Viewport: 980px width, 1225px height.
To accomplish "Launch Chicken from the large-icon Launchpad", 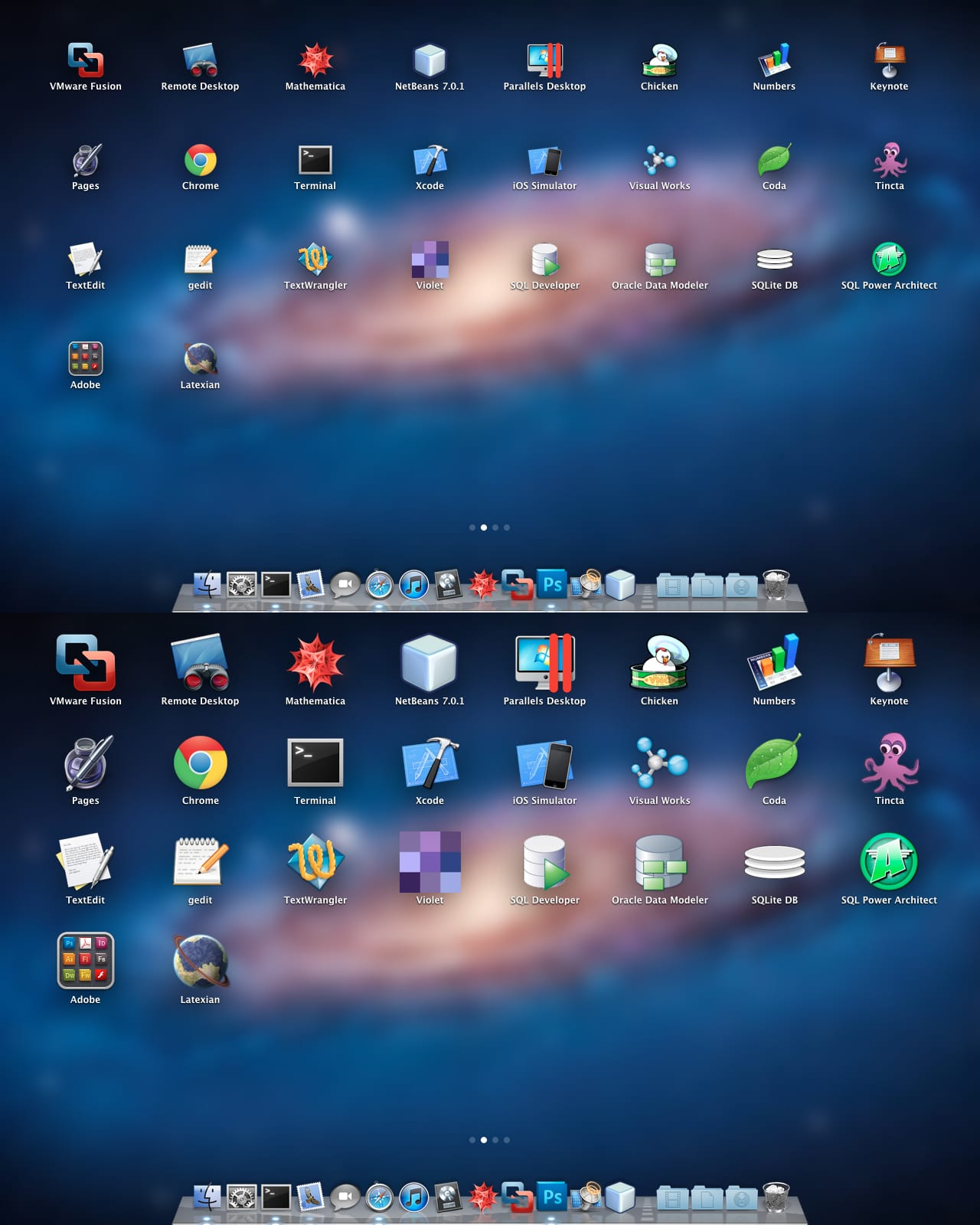I will pyautogui.click(x=659, y=662).
